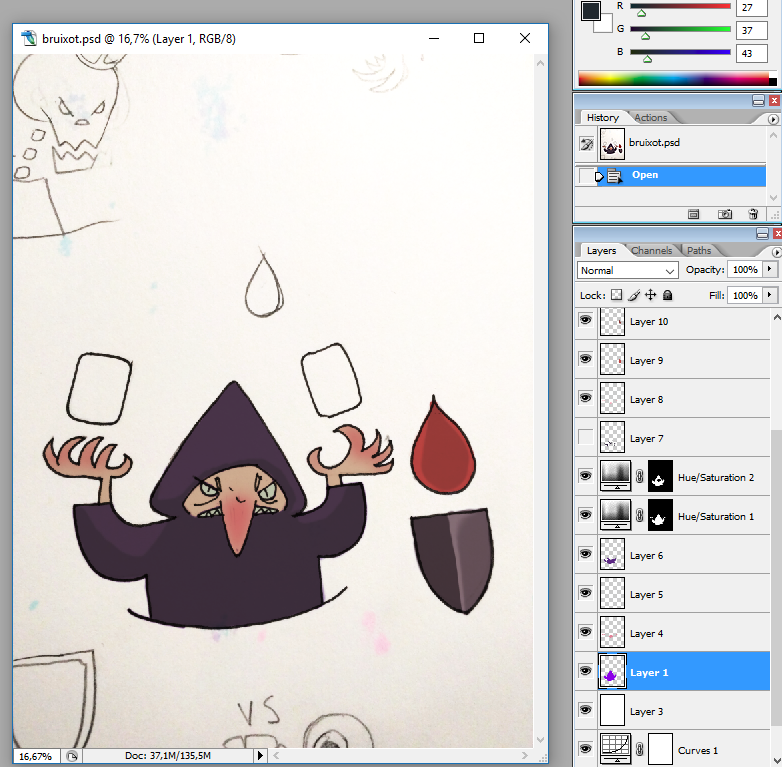Image resolution: width=782 pixels, height=767 pixels.
Task: Click document vertical scrollbar up arrow
Action: (x=540, y=63)
